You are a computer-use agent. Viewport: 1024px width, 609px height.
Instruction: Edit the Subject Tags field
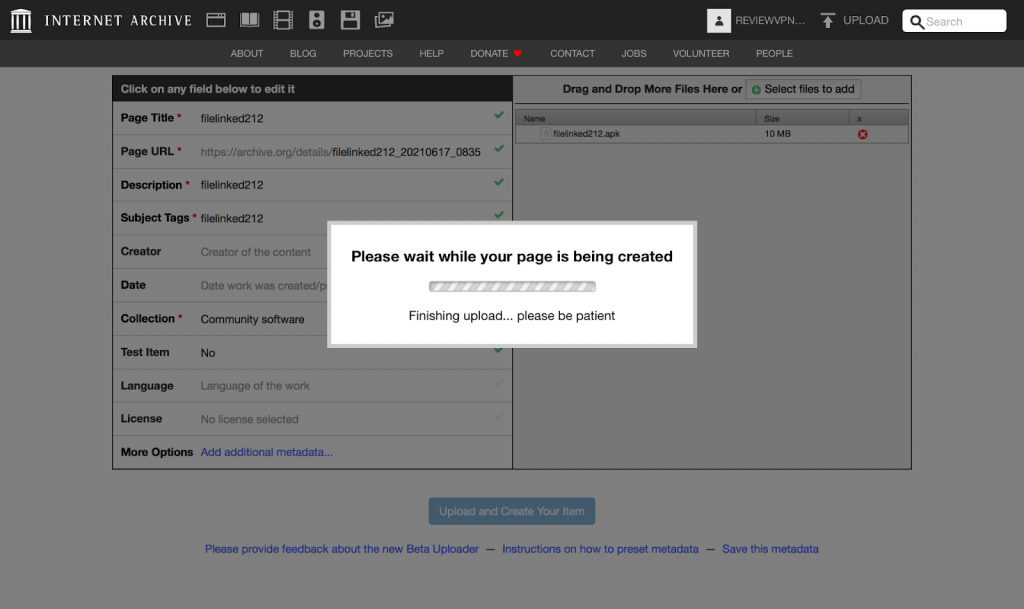(232, 219)
